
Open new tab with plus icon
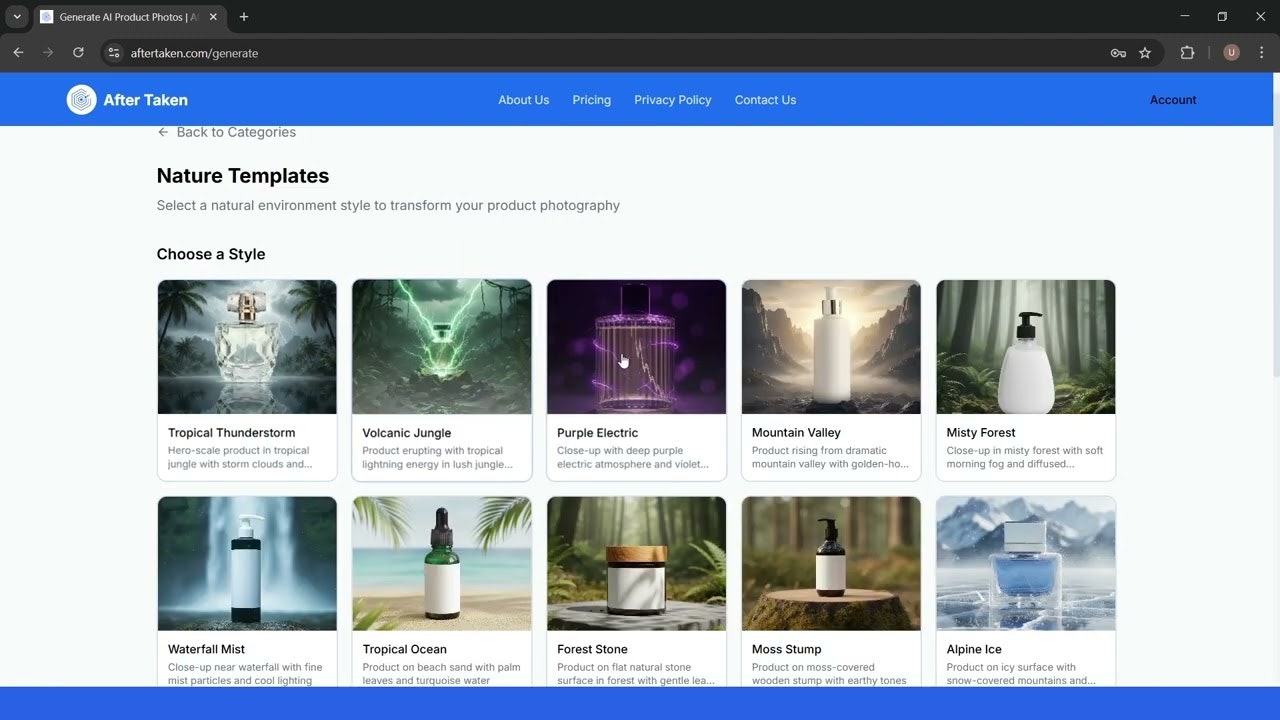click(244, 17)
